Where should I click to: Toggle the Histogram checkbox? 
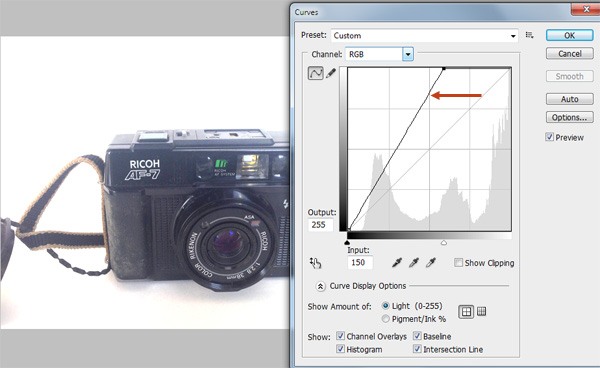[x=340, y=349]
